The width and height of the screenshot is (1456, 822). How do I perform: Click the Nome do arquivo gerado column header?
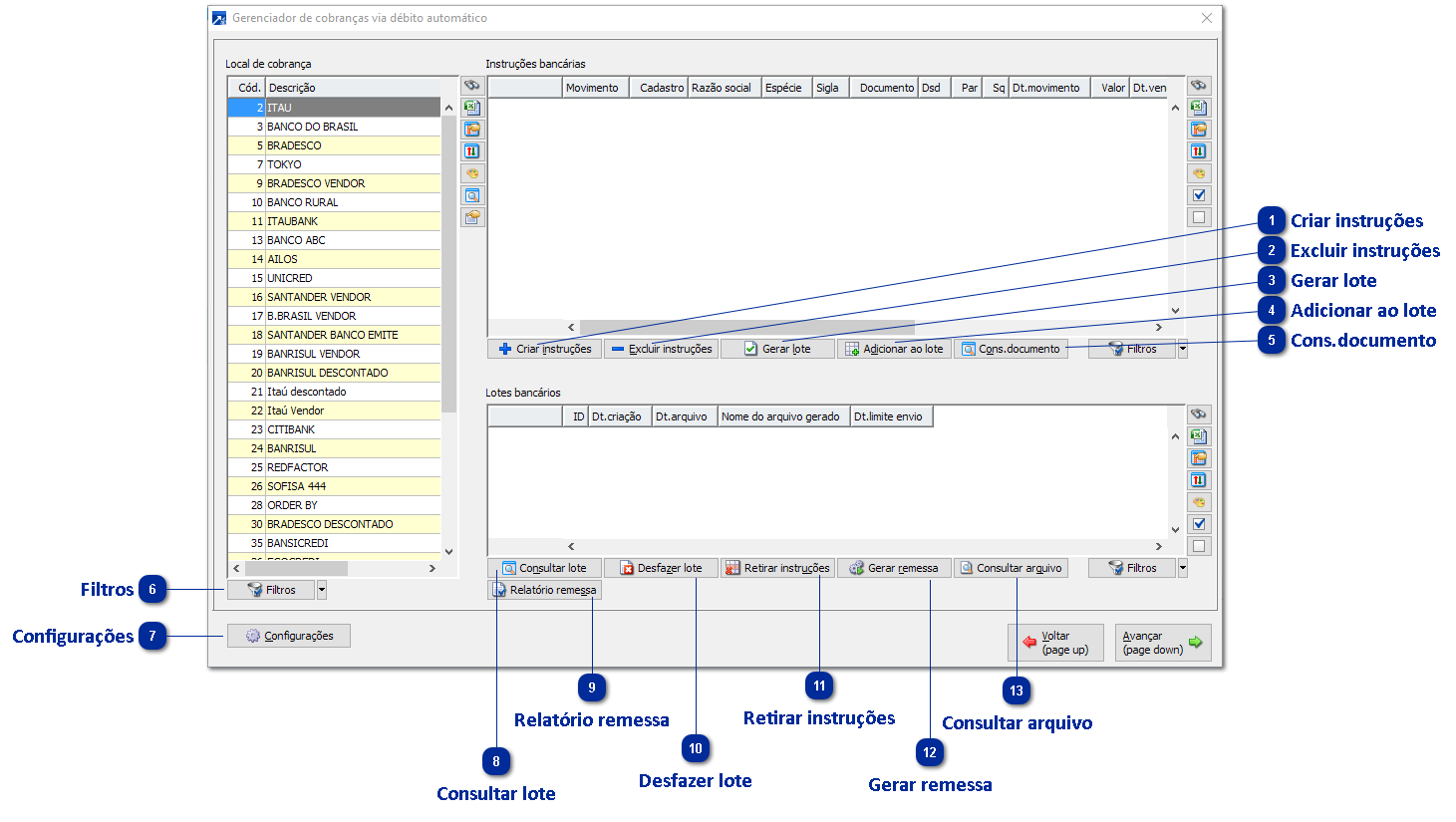(784, 416)
